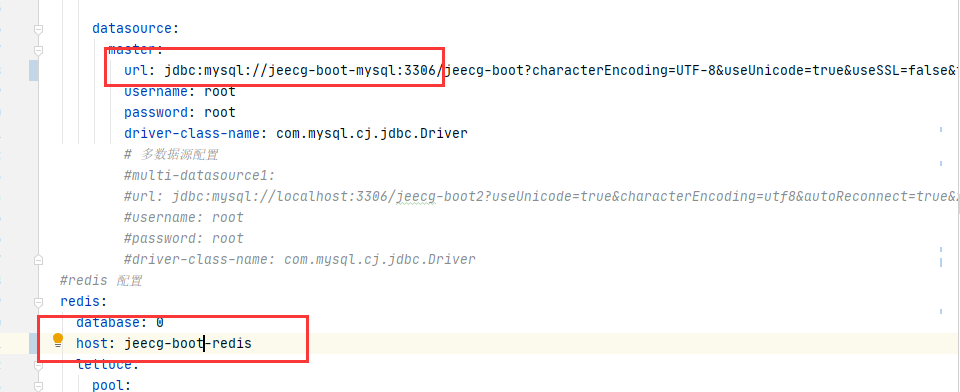The image size is (960, 392).
Task: Click scrollbar stripe mark beside driver-class-name line
Action: click(940, 130)
